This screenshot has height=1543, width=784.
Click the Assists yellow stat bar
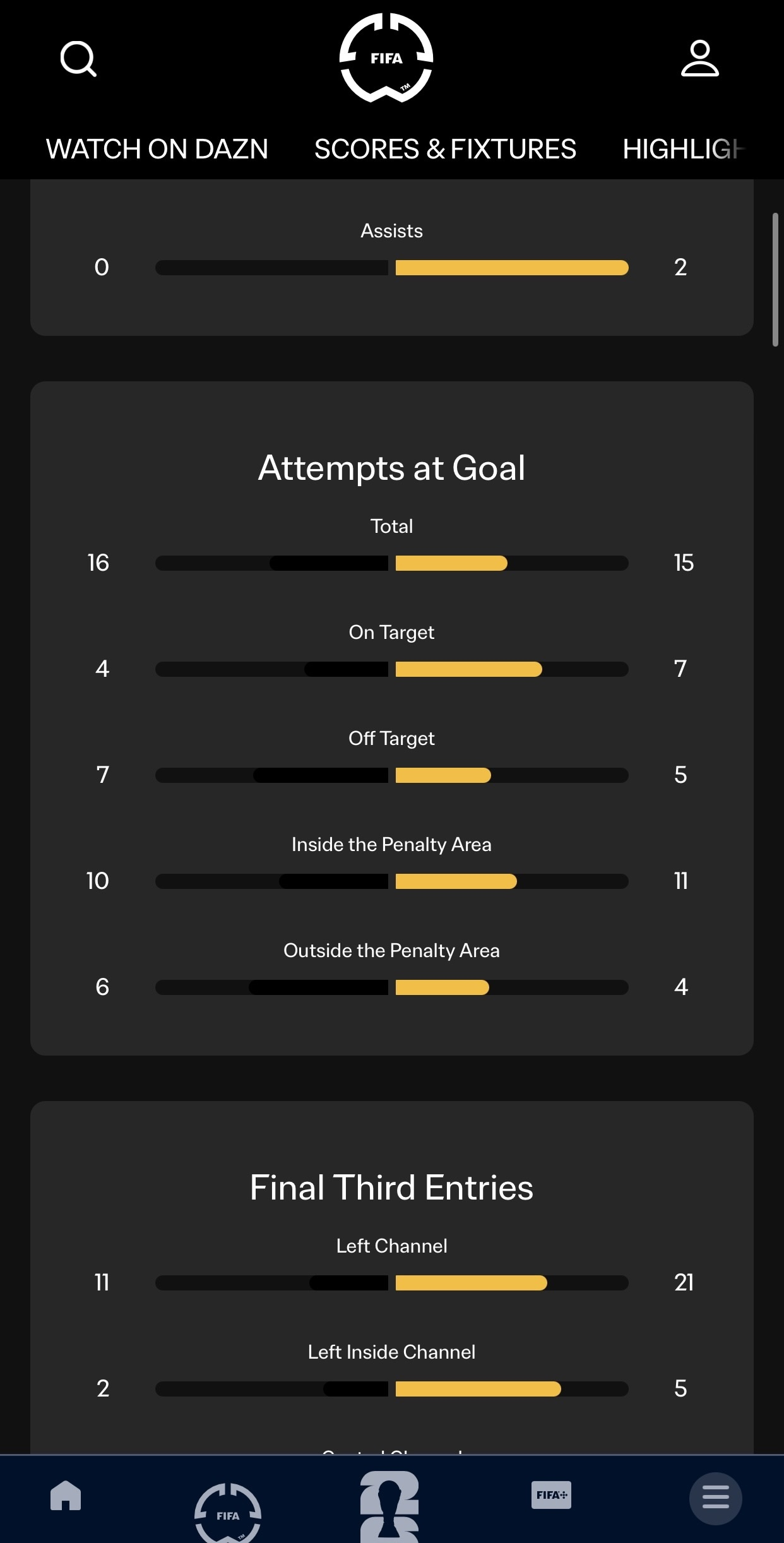click(511, 268)
